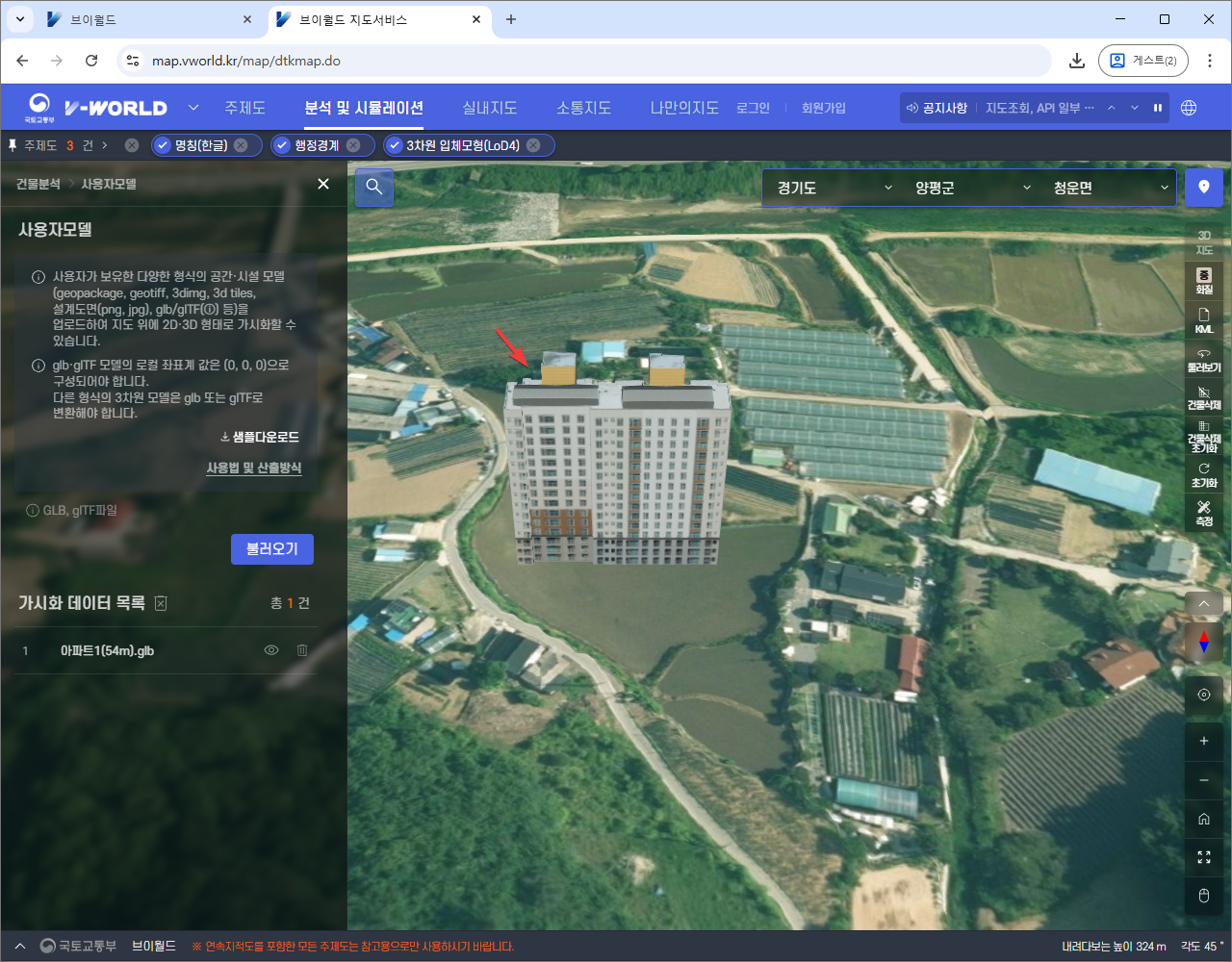Open the 경기도 province dropdown
The height and width of the screenshot is (962, 1232).
point(834,188)
